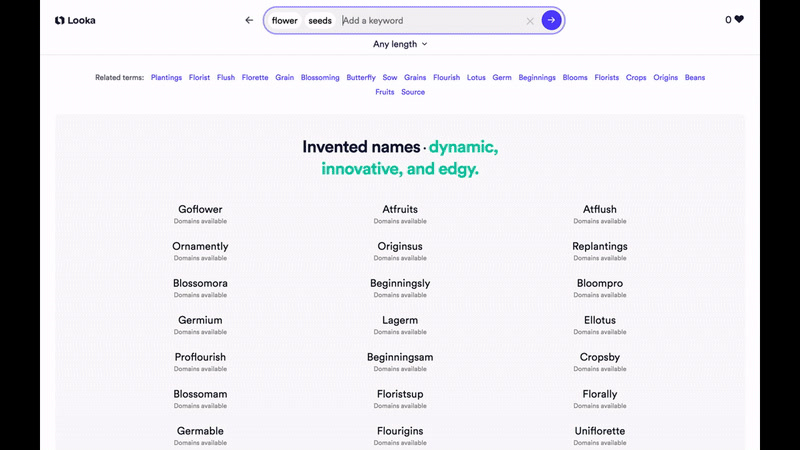This screenshot has height=450, width=800.
Task: View the Bloompro name
Action: coord(599,283)
